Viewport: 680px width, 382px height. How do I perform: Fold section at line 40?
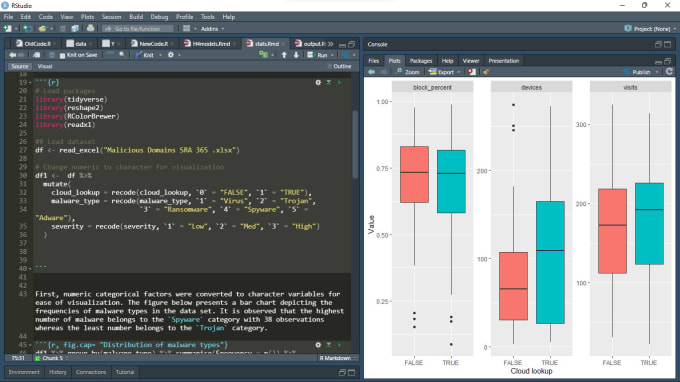click(x=30, y=269)
